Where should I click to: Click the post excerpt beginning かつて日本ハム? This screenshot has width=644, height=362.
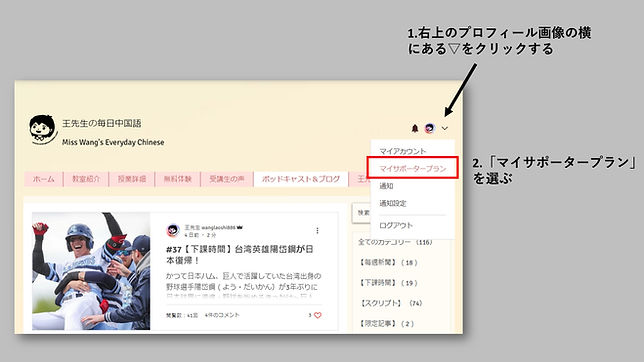(244, 286)
